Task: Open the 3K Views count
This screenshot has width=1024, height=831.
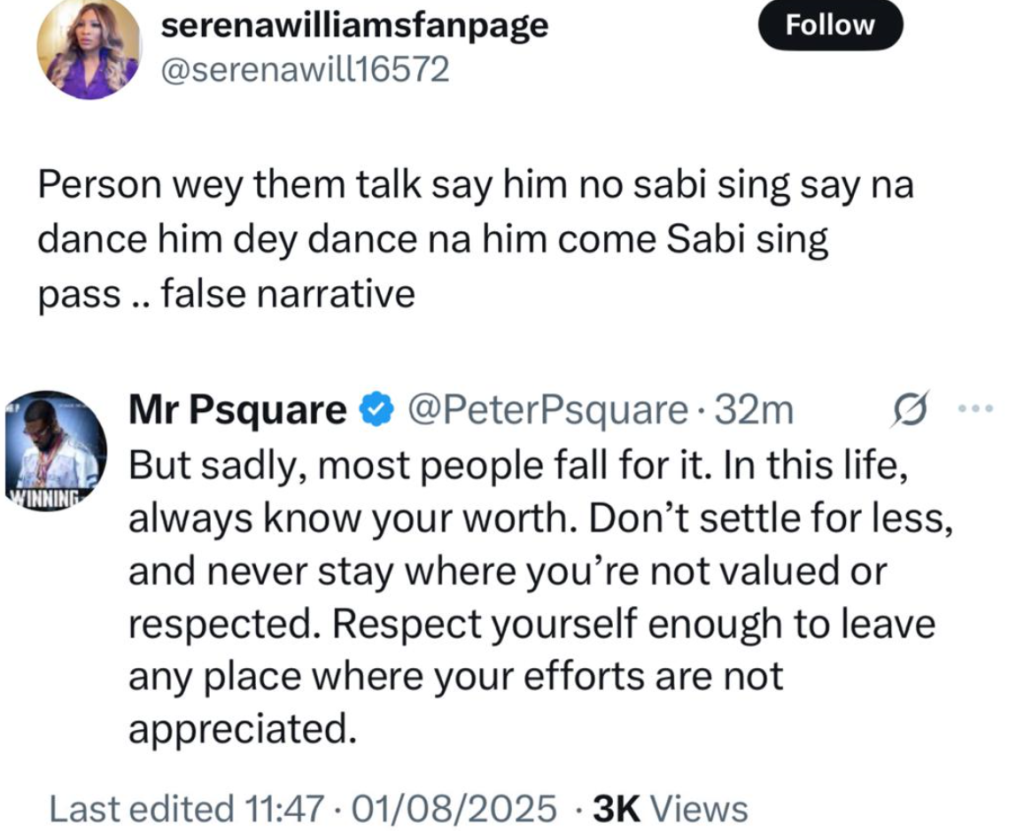Action: tap(670, 808)
